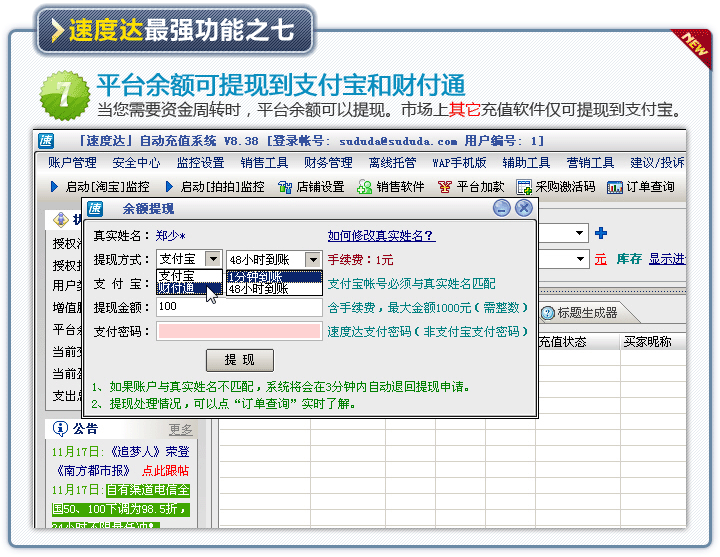The width and height of the screenshot is (720, 557).
Task: Click the 买家昵称 column header
Action: (647, 342)
